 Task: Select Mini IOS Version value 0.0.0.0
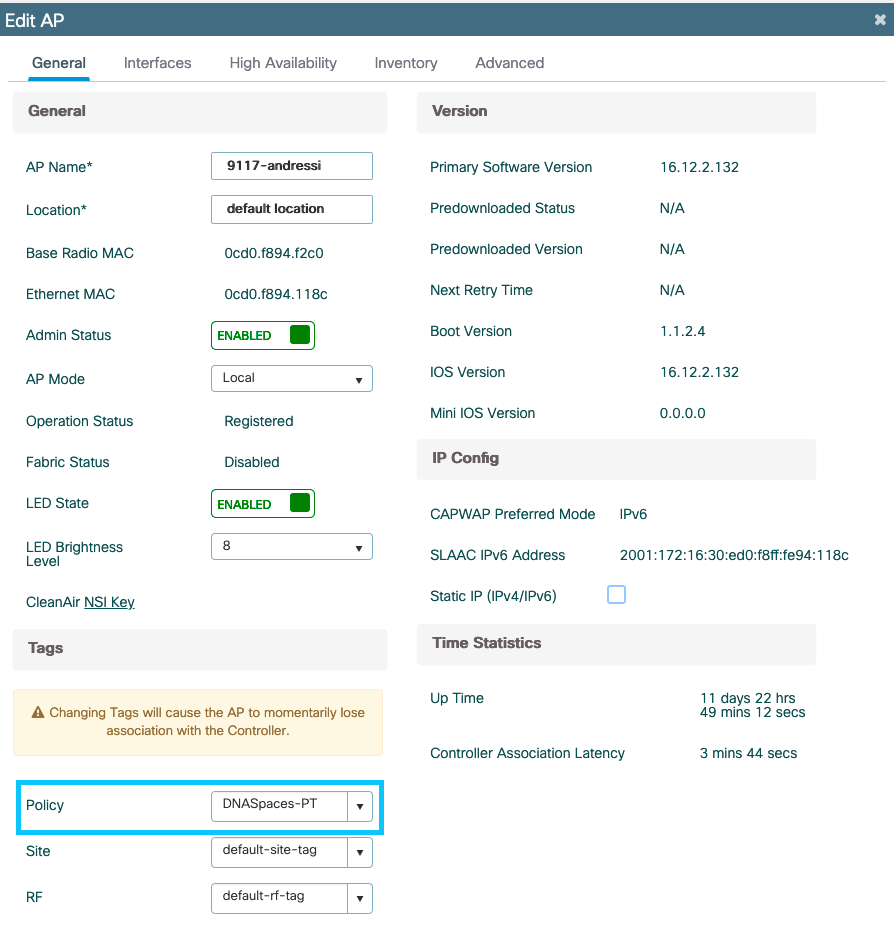(683, 413)
